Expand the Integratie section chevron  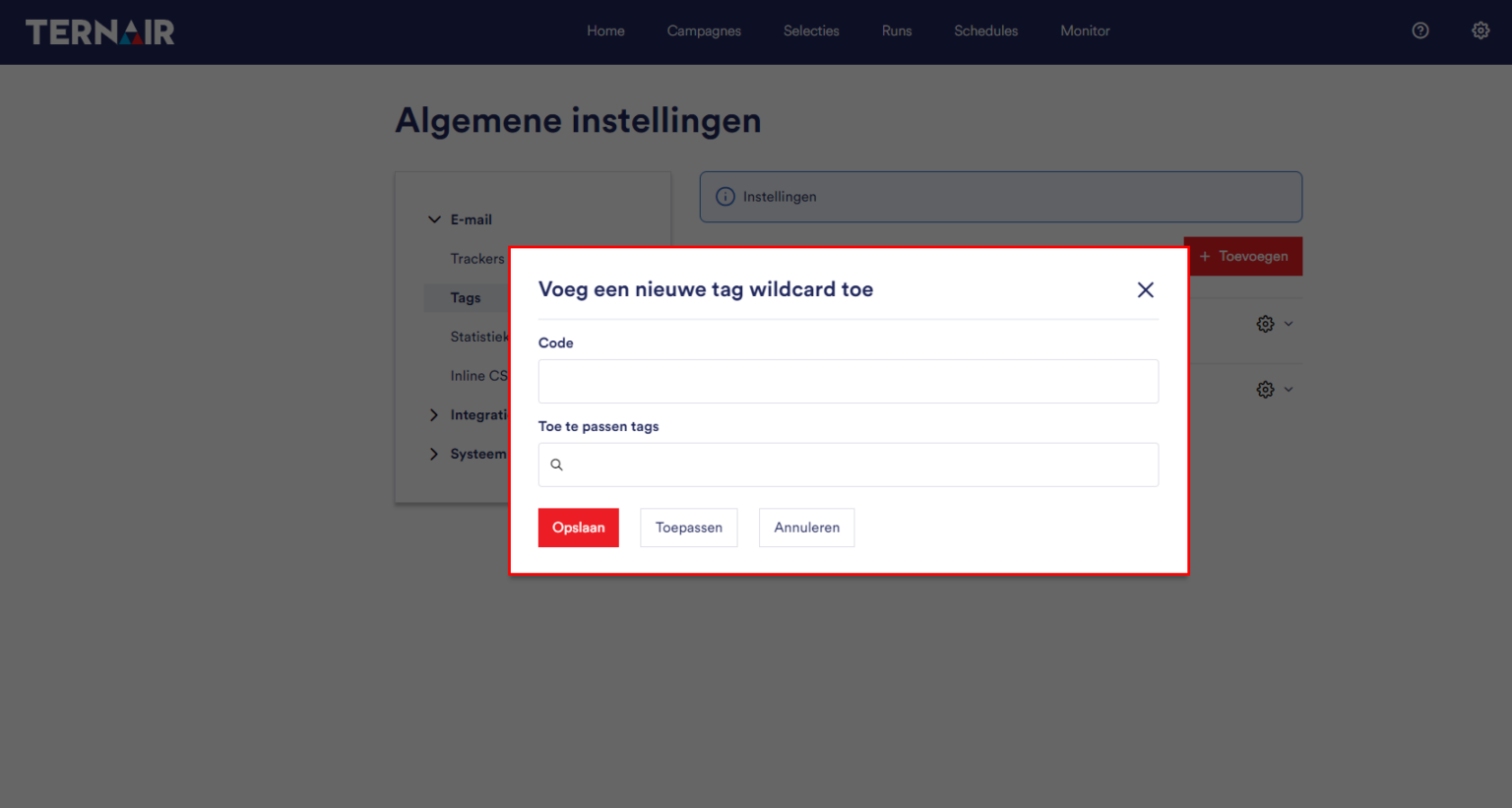click(434, 415)
